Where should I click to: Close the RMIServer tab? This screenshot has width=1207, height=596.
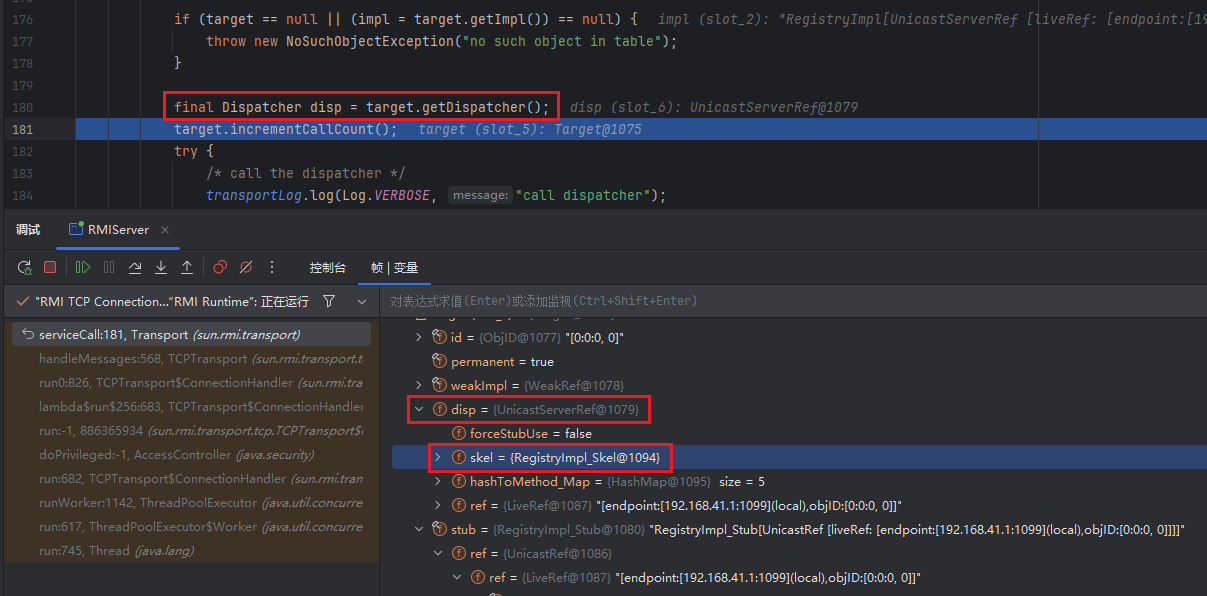(x=165, y=230)
